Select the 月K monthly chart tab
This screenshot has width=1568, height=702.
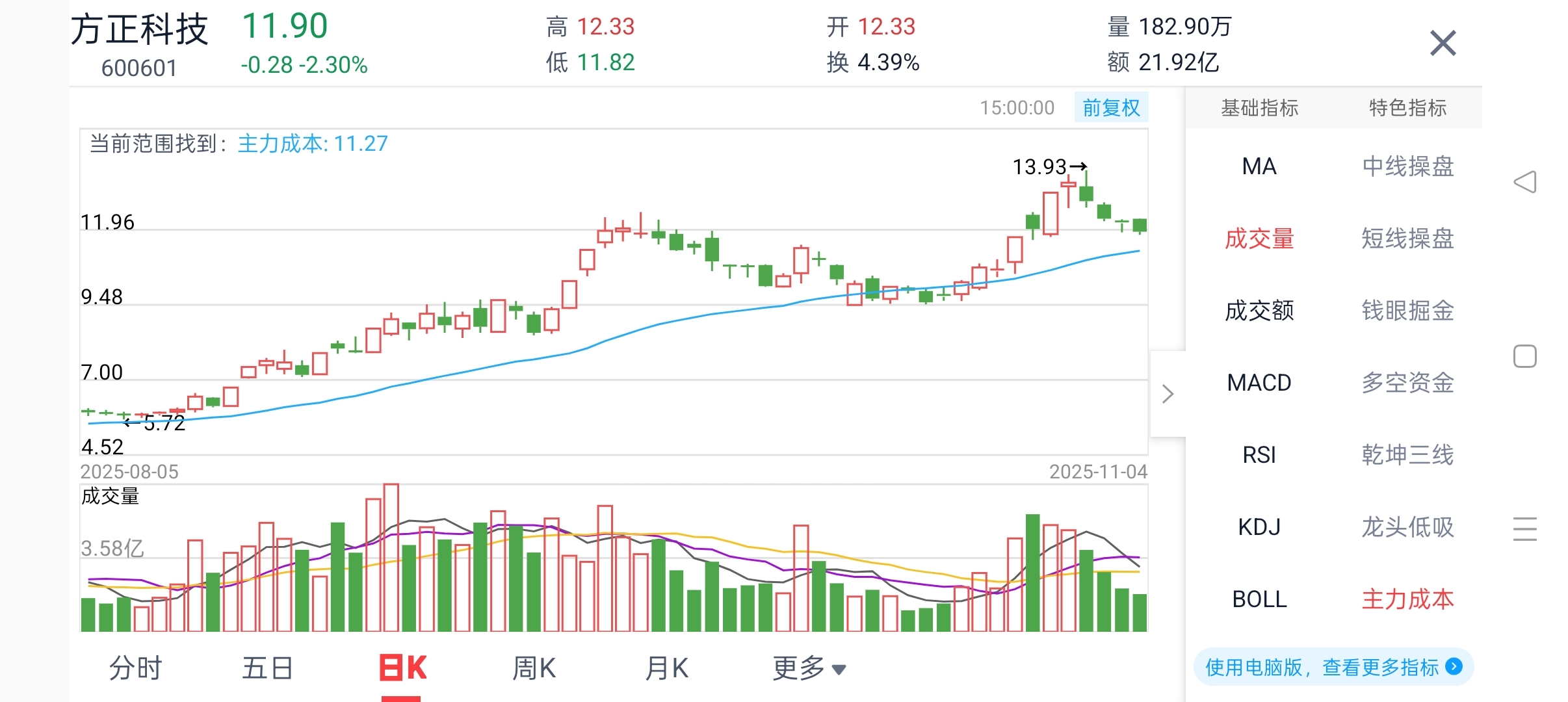tap(666, 668)
